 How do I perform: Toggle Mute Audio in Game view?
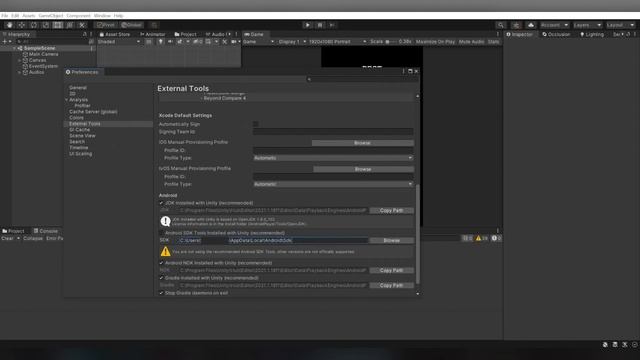point(471,42)
